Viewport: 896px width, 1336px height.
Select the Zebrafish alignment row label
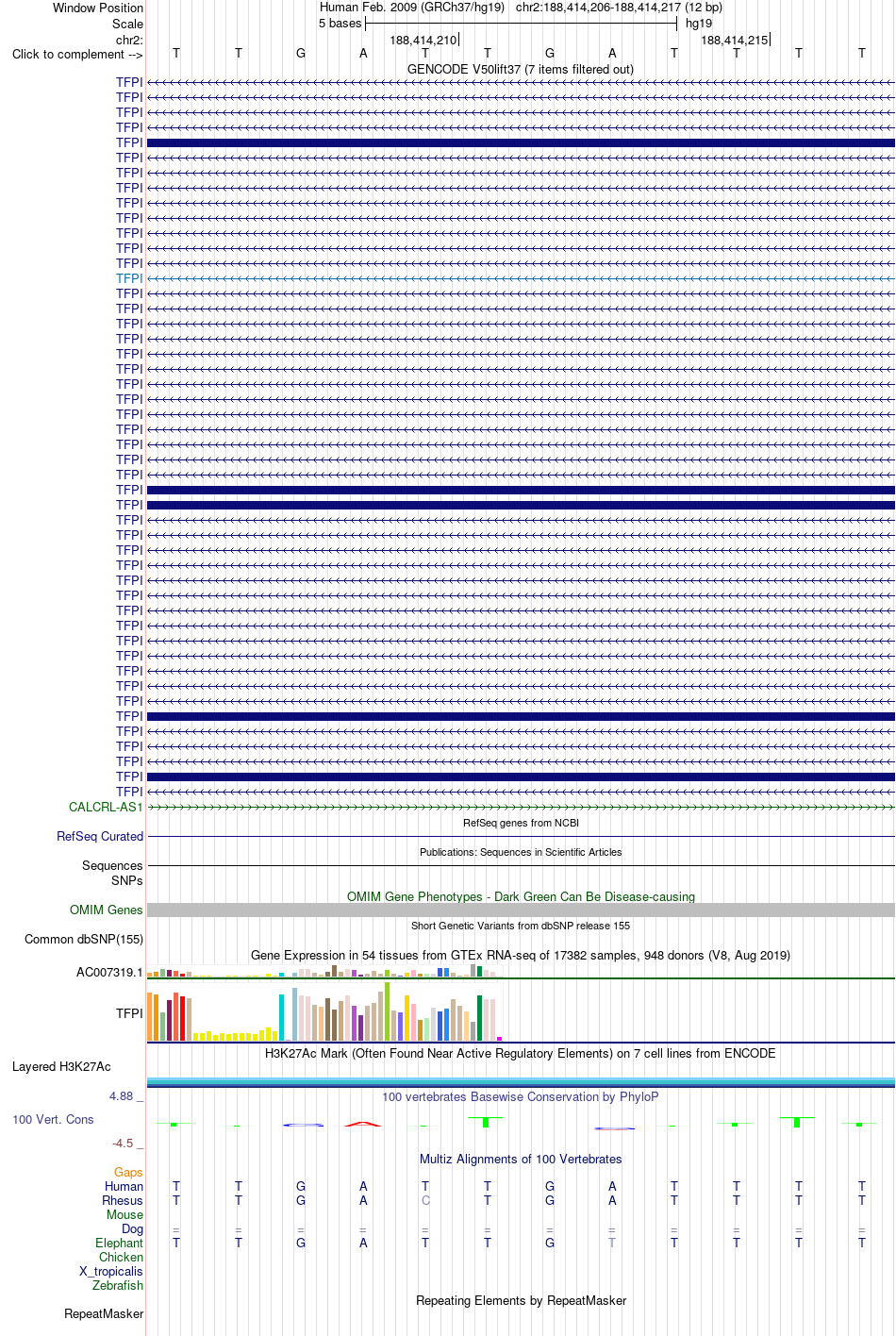(118, 1285)
